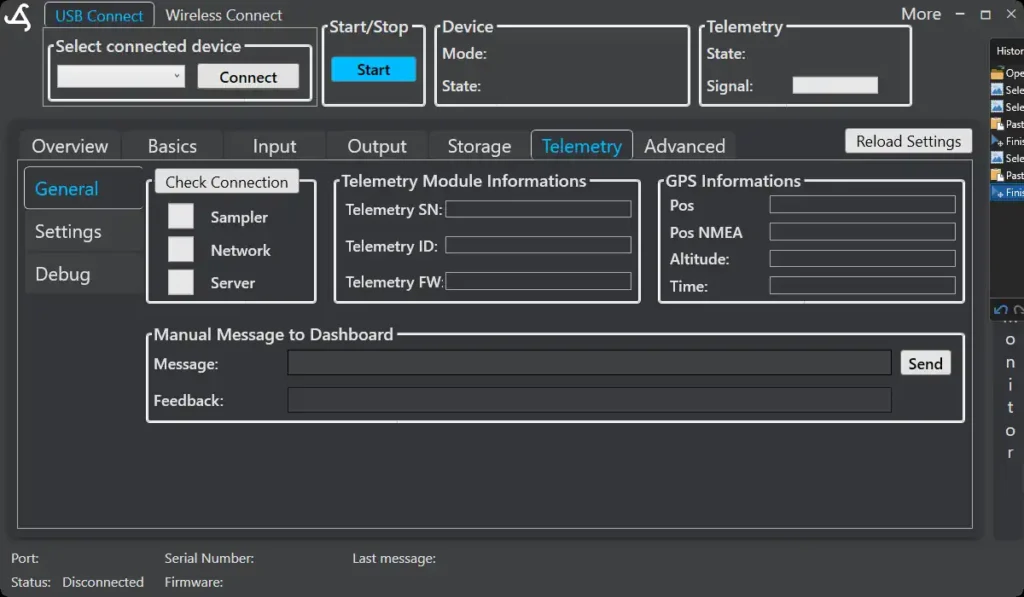Screen dimensions: 1024x597
Task: Click the Telemetry SN field
Action: [538, 209]
